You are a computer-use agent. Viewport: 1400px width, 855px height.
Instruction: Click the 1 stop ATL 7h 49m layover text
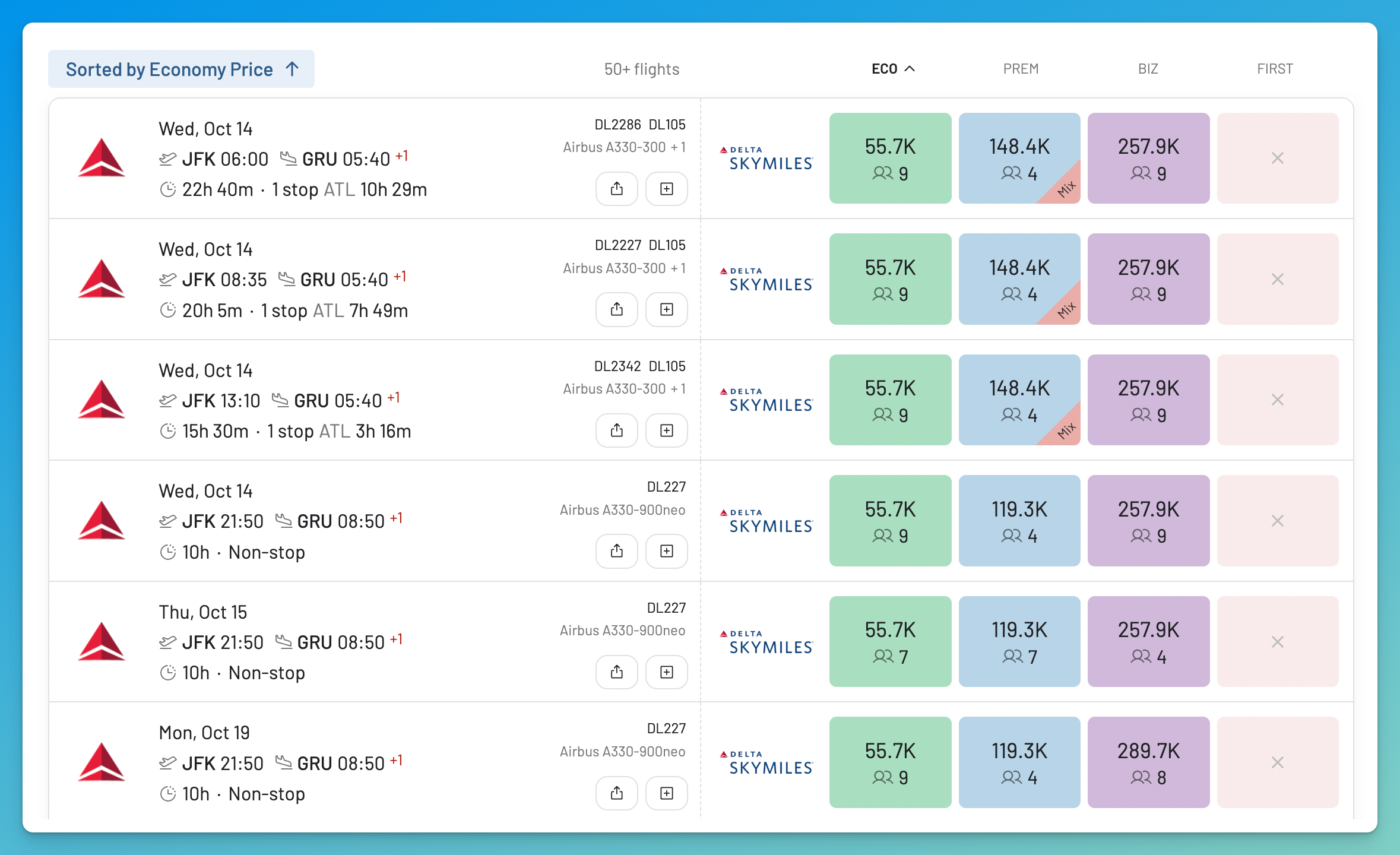(x=334, y=311)
